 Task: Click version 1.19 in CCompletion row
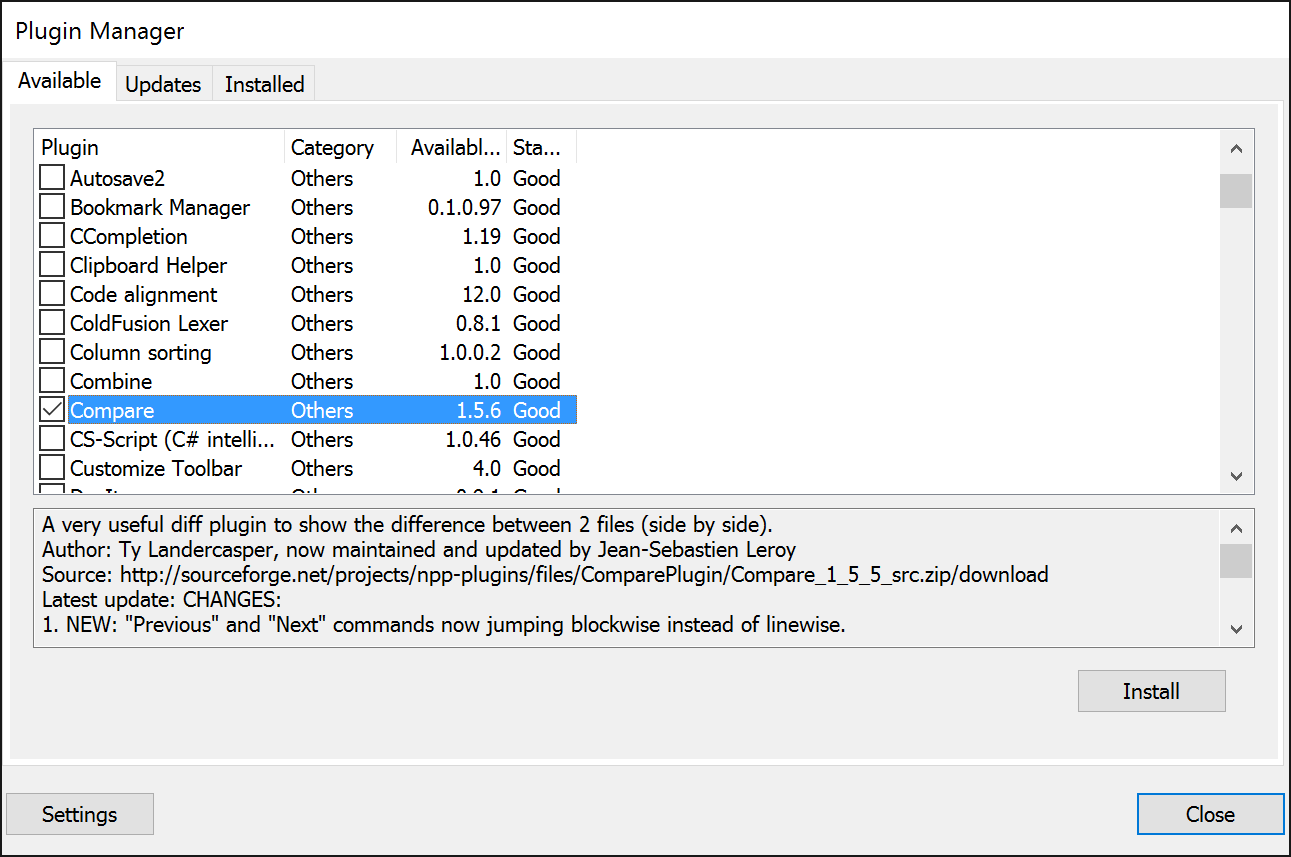coord(481,236)
